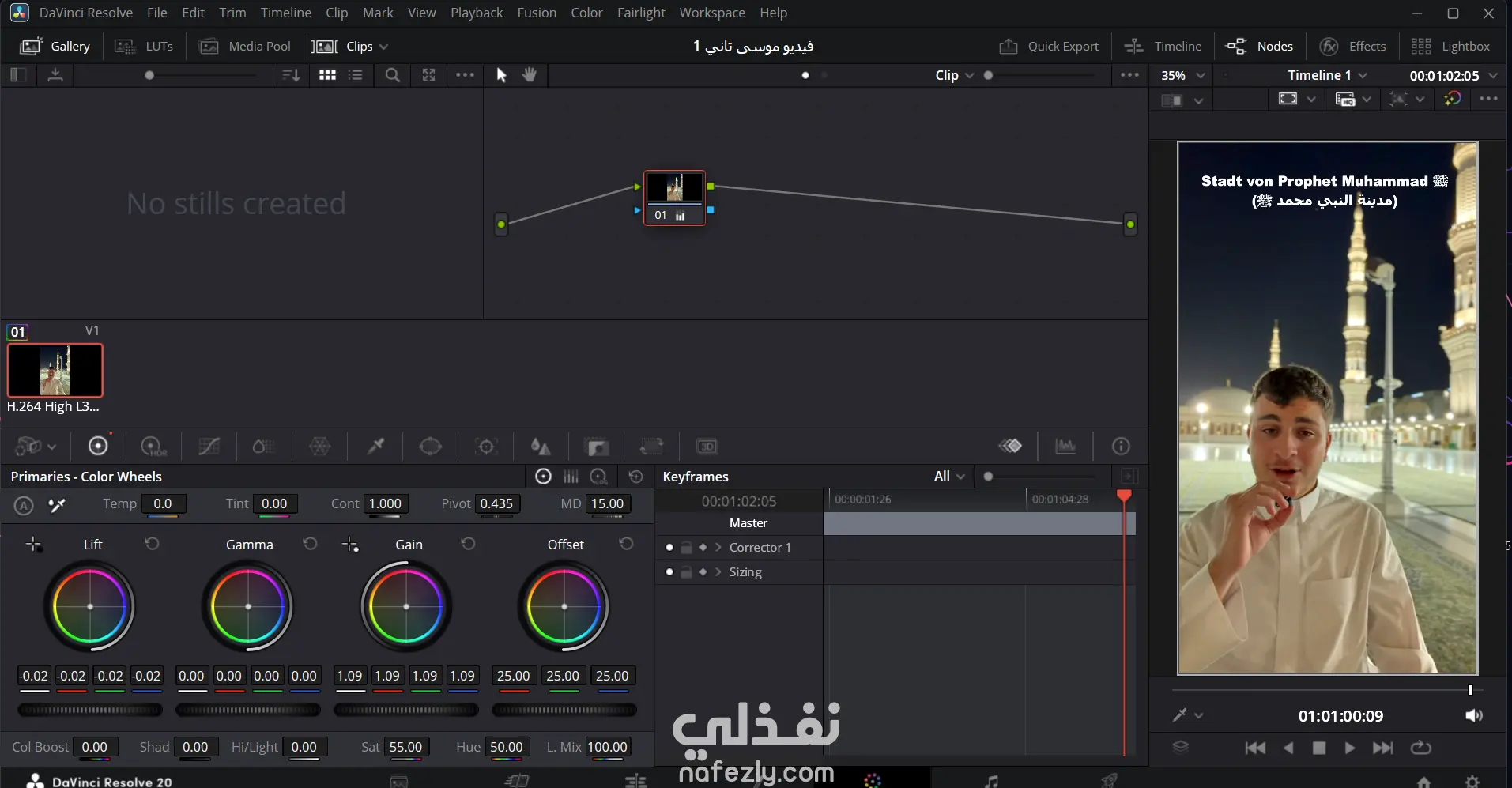Image resolution: width=1512 pixels, height=788 pixels.
Task: Open the Qualifier eyedropper palette
Action: (375, 447)
